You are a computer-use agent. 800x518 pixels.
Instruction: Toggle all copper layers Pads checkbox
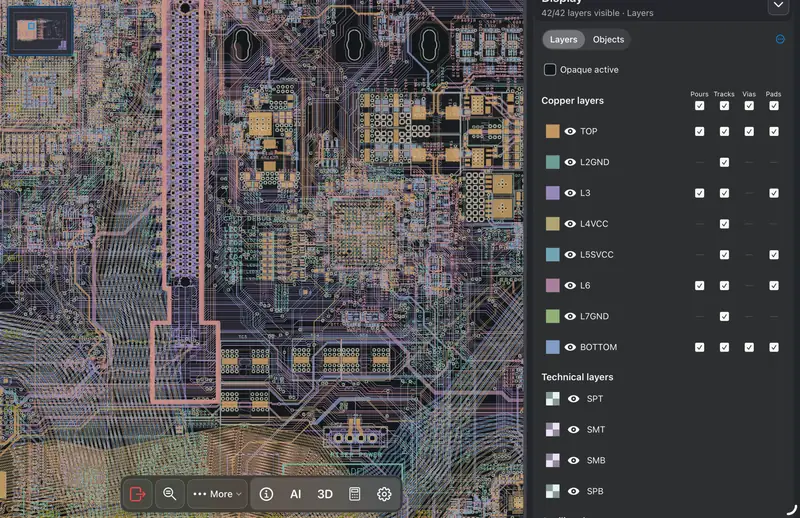(774, 106)
